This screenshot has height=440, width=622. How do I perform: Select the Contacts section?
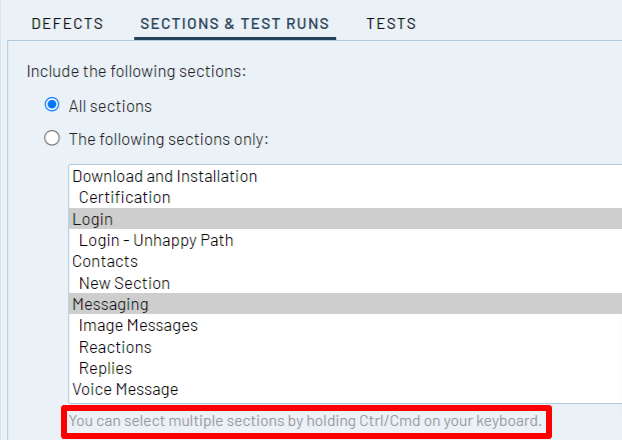pyautogui.click(x=105, y=262)
